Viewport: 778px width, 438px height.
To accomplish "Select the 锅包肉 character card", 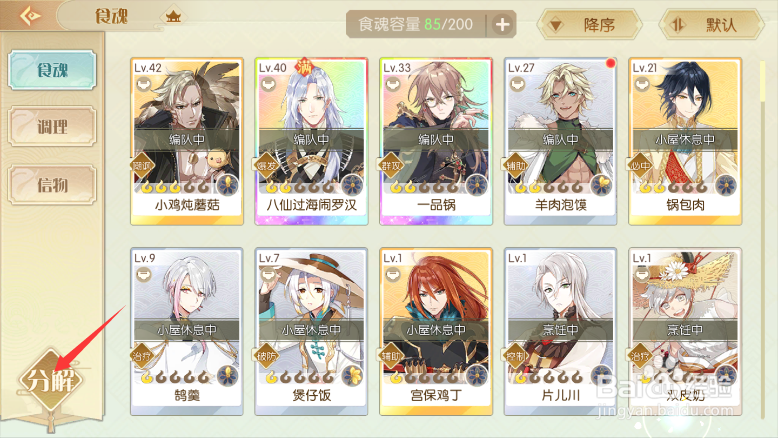I will [x=685, y=141].
